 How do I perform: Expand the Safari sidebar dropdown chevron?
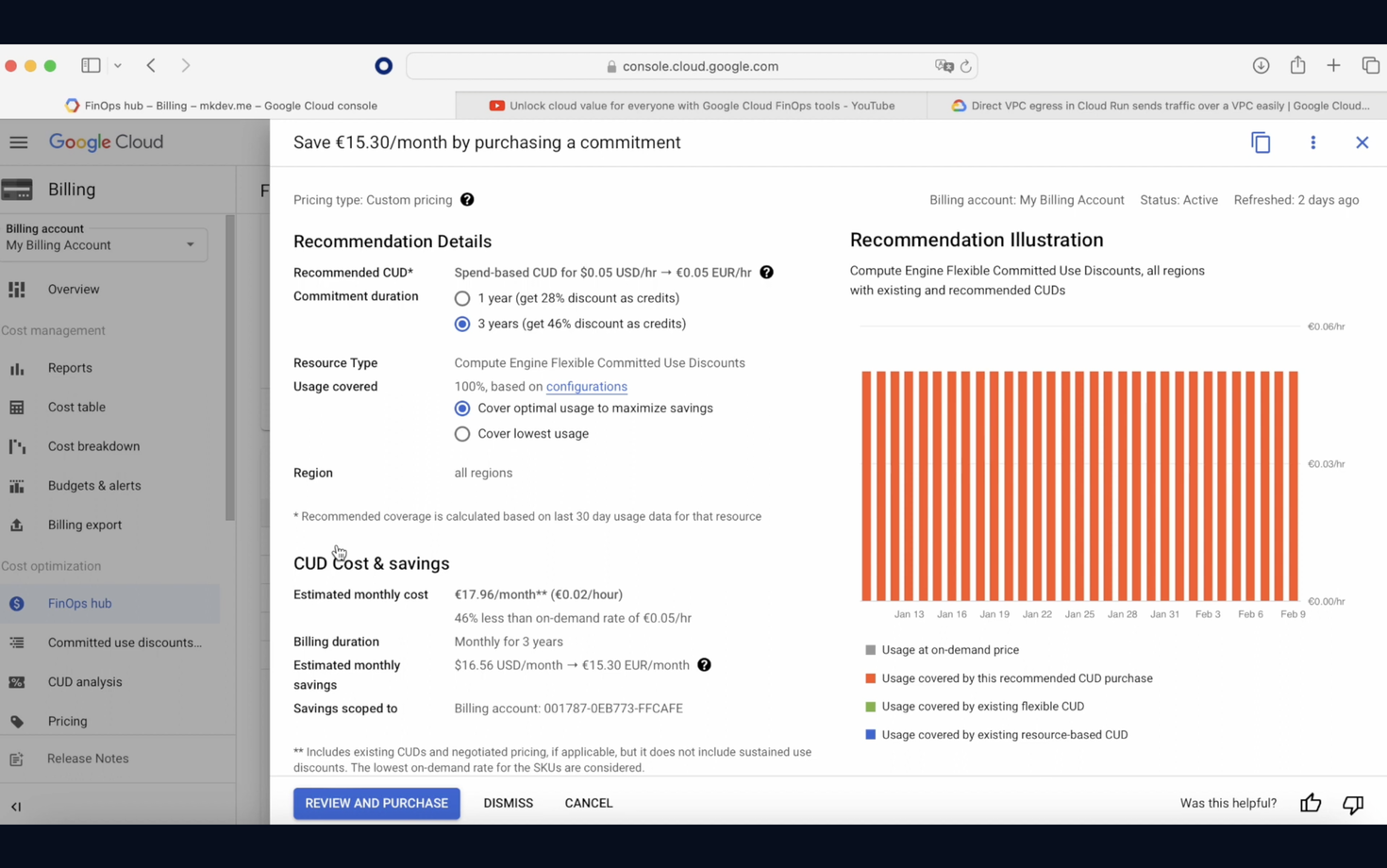tap(118, 66)
